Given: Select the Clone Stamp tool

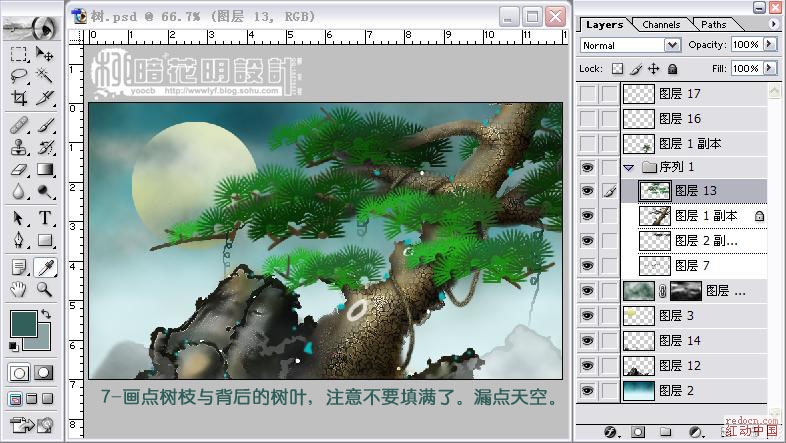Looking at the screenshot, I should 19,147.
